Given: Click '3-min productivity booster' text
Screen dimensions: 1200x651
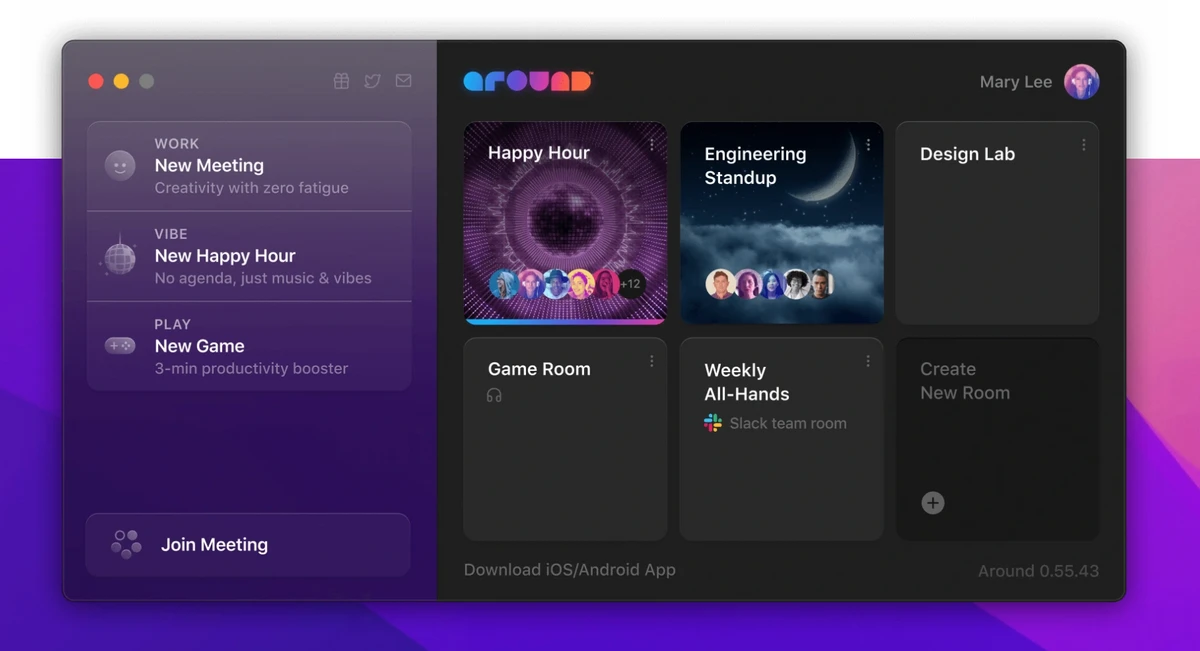Looking at the screenshot, I should (252, 368).
